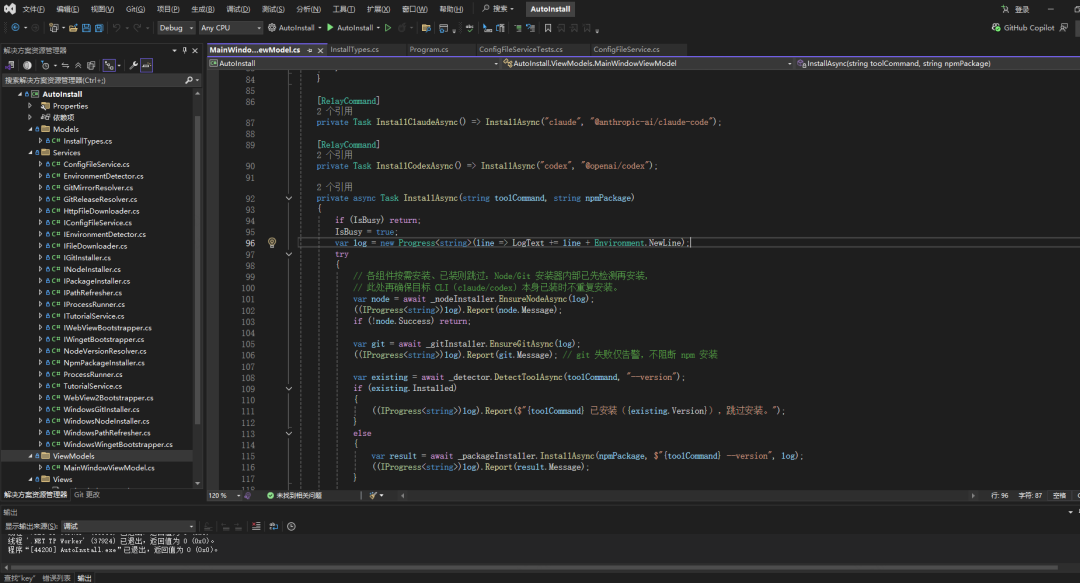Switch to ConfigFileServiceTests.cs tab

point(521,50)
